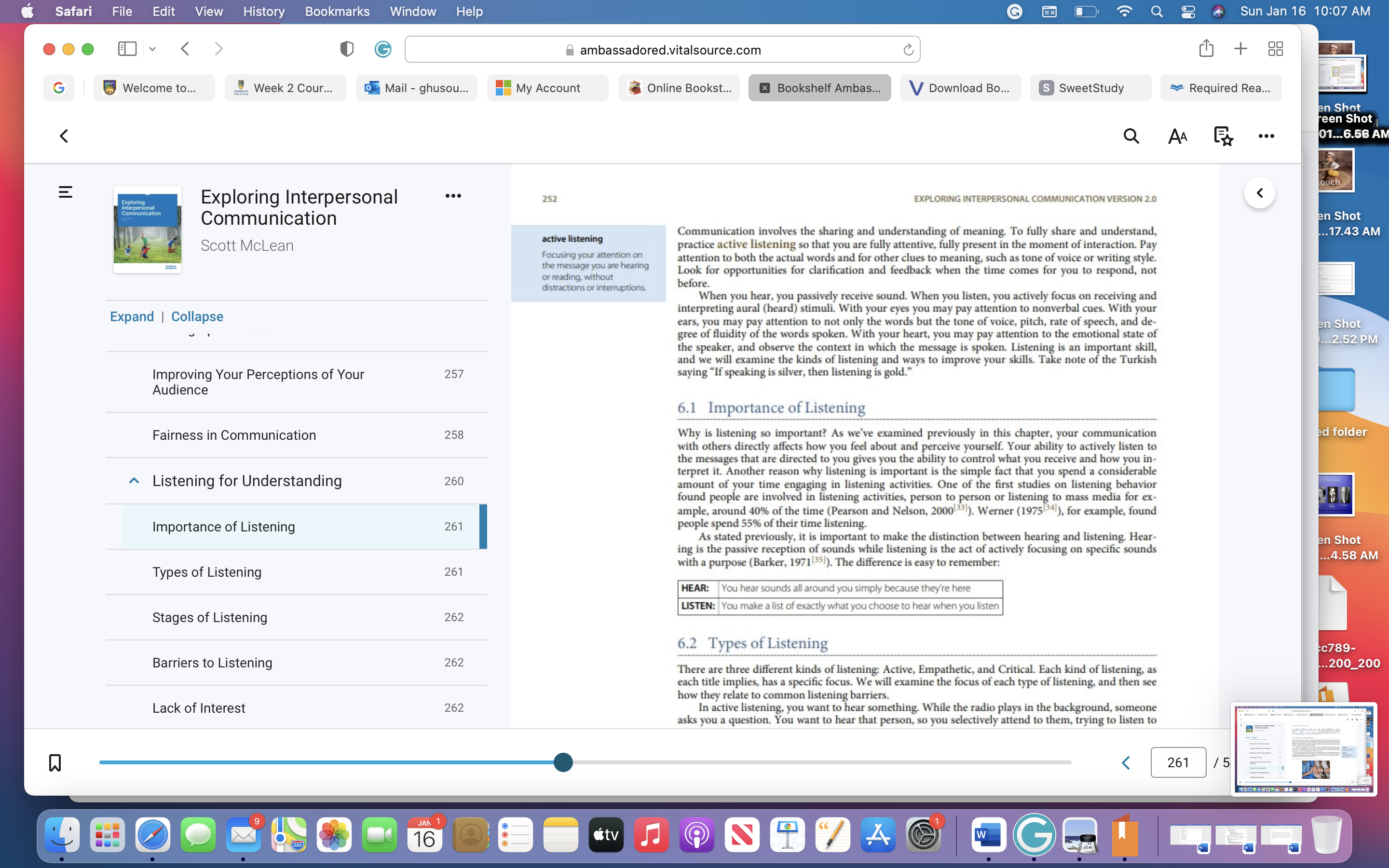Click the Collapse link
This screenshot has width=1389, height=868.
point(197,316)
